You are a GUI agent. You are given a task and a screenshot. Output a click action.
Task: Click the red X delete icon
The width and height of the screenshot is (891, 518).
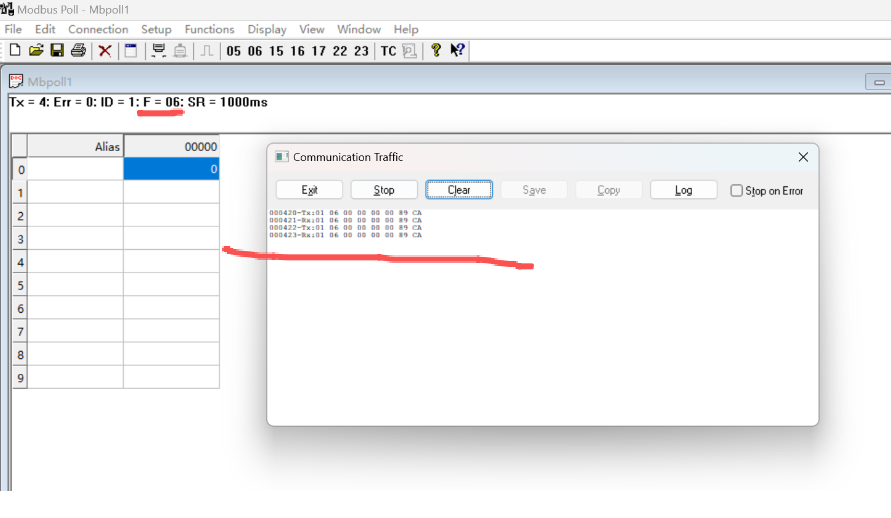click(x=105, y=51)
